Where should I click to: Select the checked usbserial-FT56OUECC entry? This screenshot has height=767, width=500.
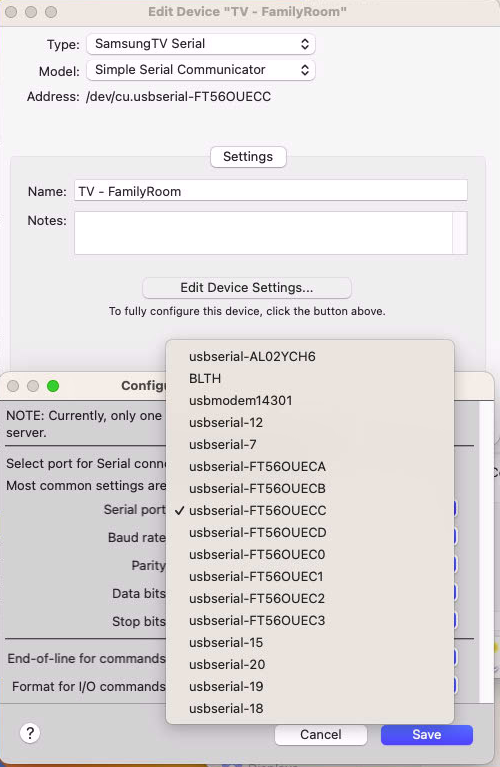pyautogui.click(x=310, y=511)
